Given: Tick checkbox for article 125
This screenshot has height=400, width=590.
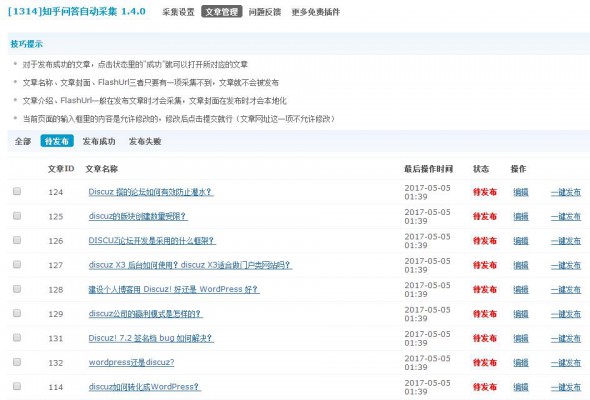Looking at the screenshot, I should (17, 216).
